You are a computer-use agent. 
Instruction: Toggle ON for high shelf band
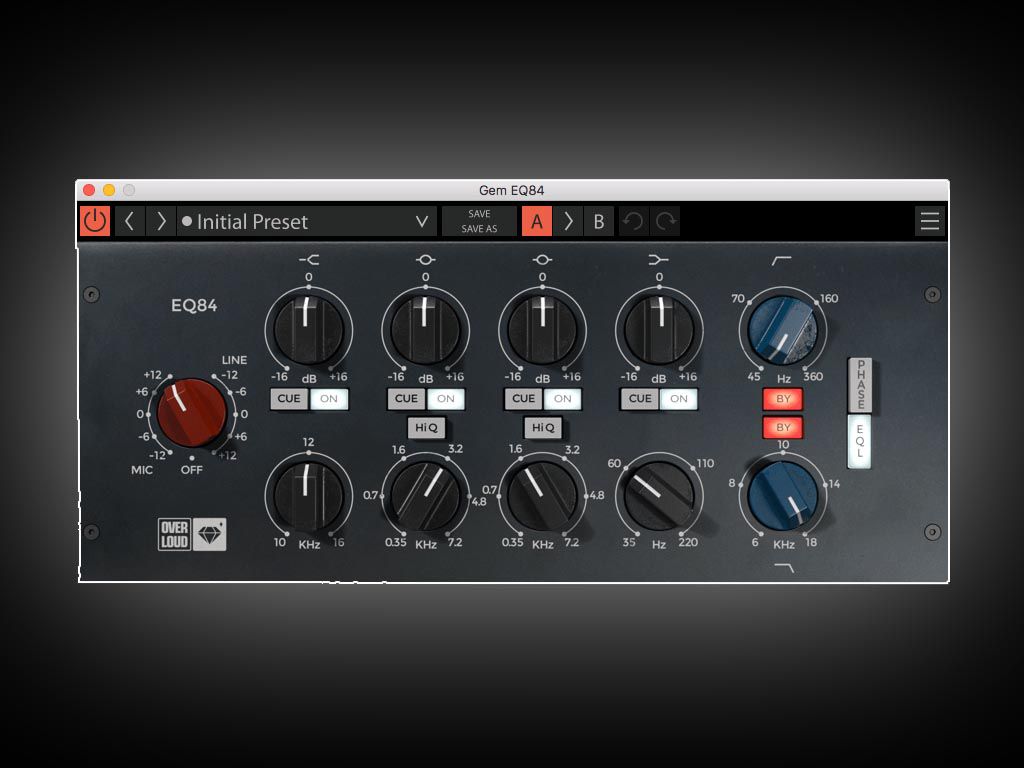(328, 398)
